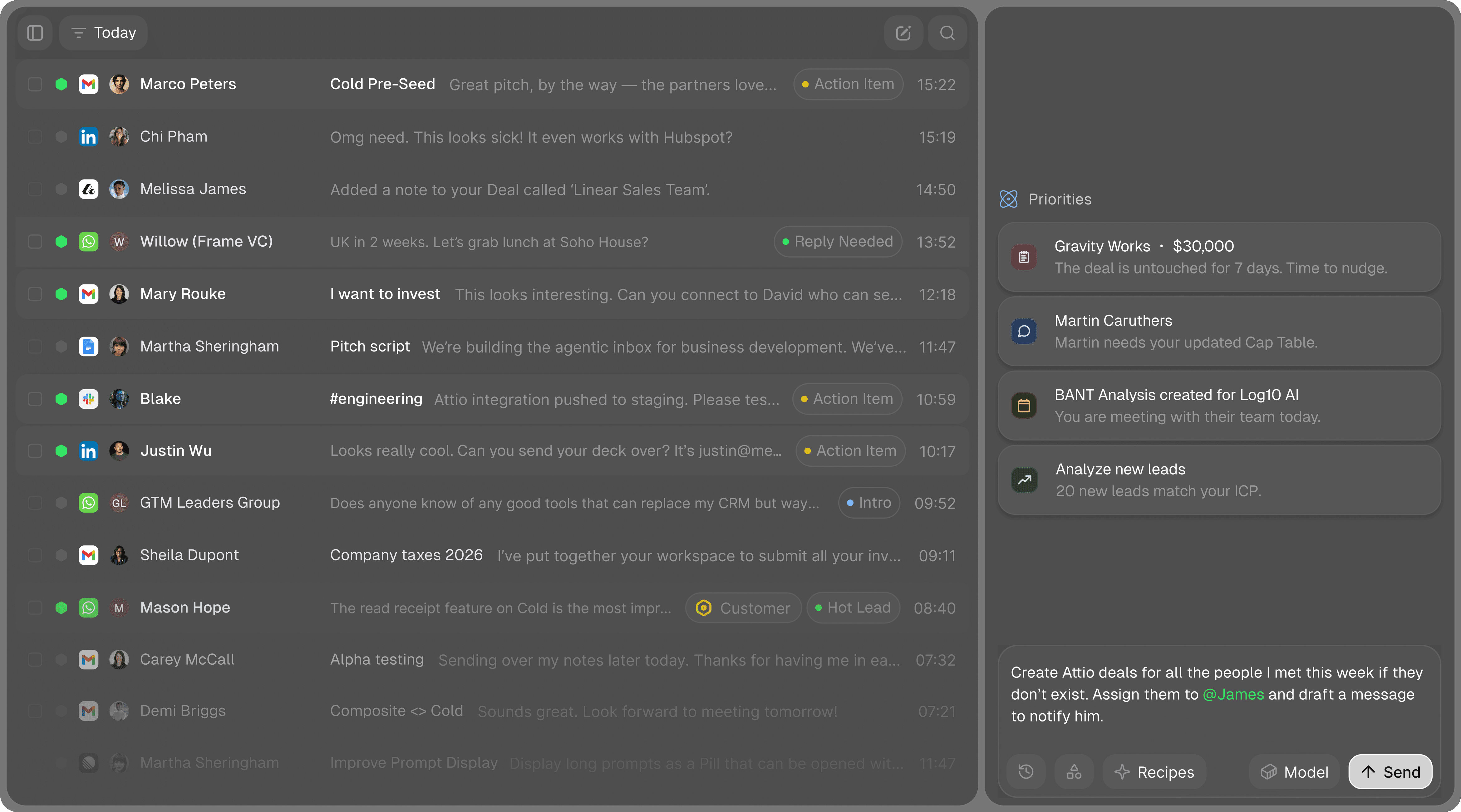This screenshot has width=1461, height=812.
Task: Click the shapes icon next to Recipes
Action: [1074, 772]
